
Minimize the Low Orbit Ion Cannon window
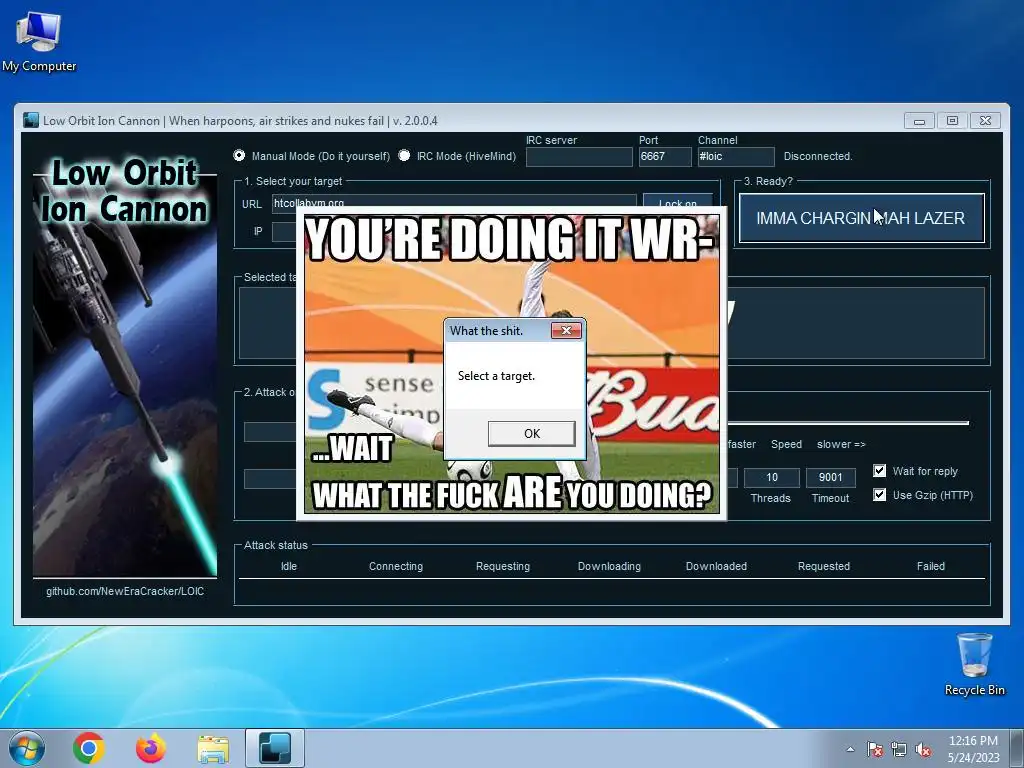[x=920, y=121]
